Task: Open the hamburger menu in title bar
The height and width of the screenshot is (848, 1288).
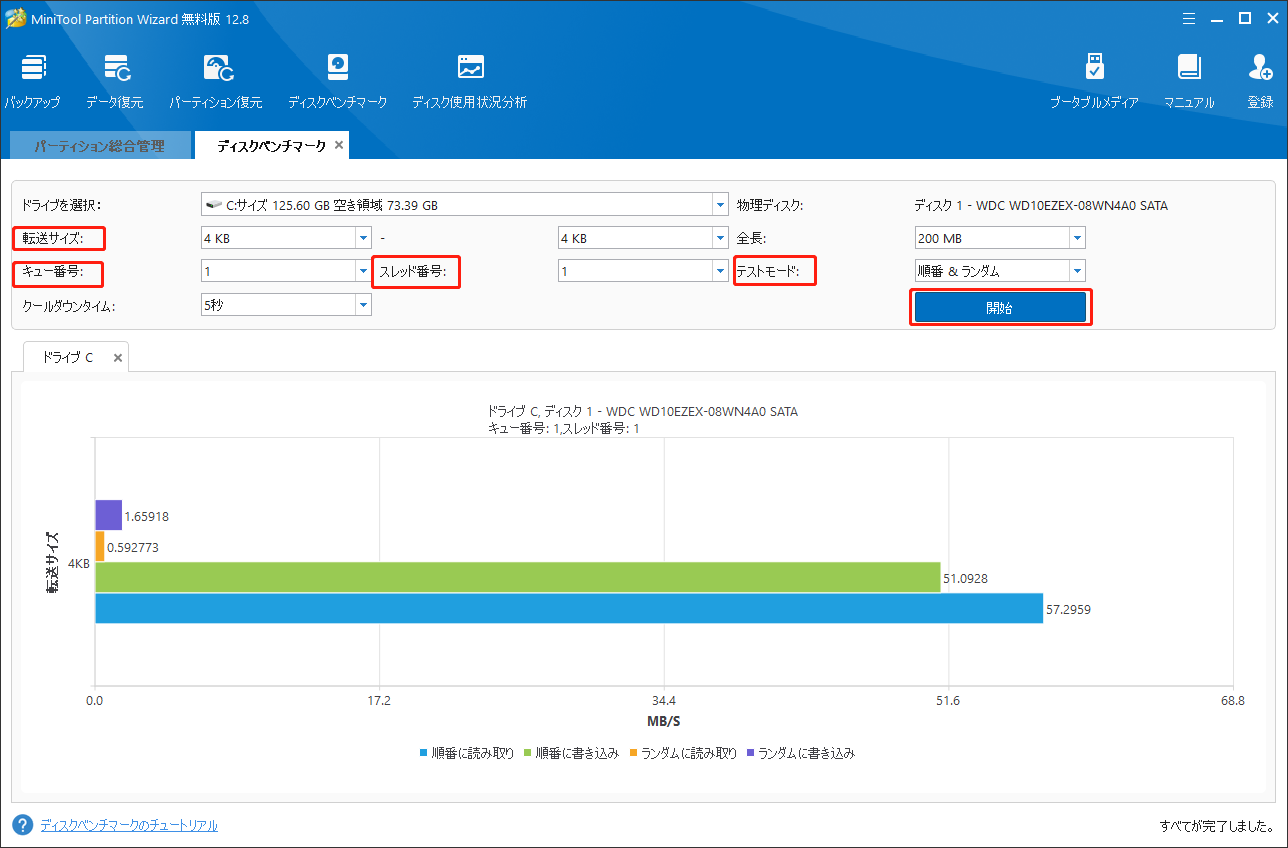Action: (1189, 18)
